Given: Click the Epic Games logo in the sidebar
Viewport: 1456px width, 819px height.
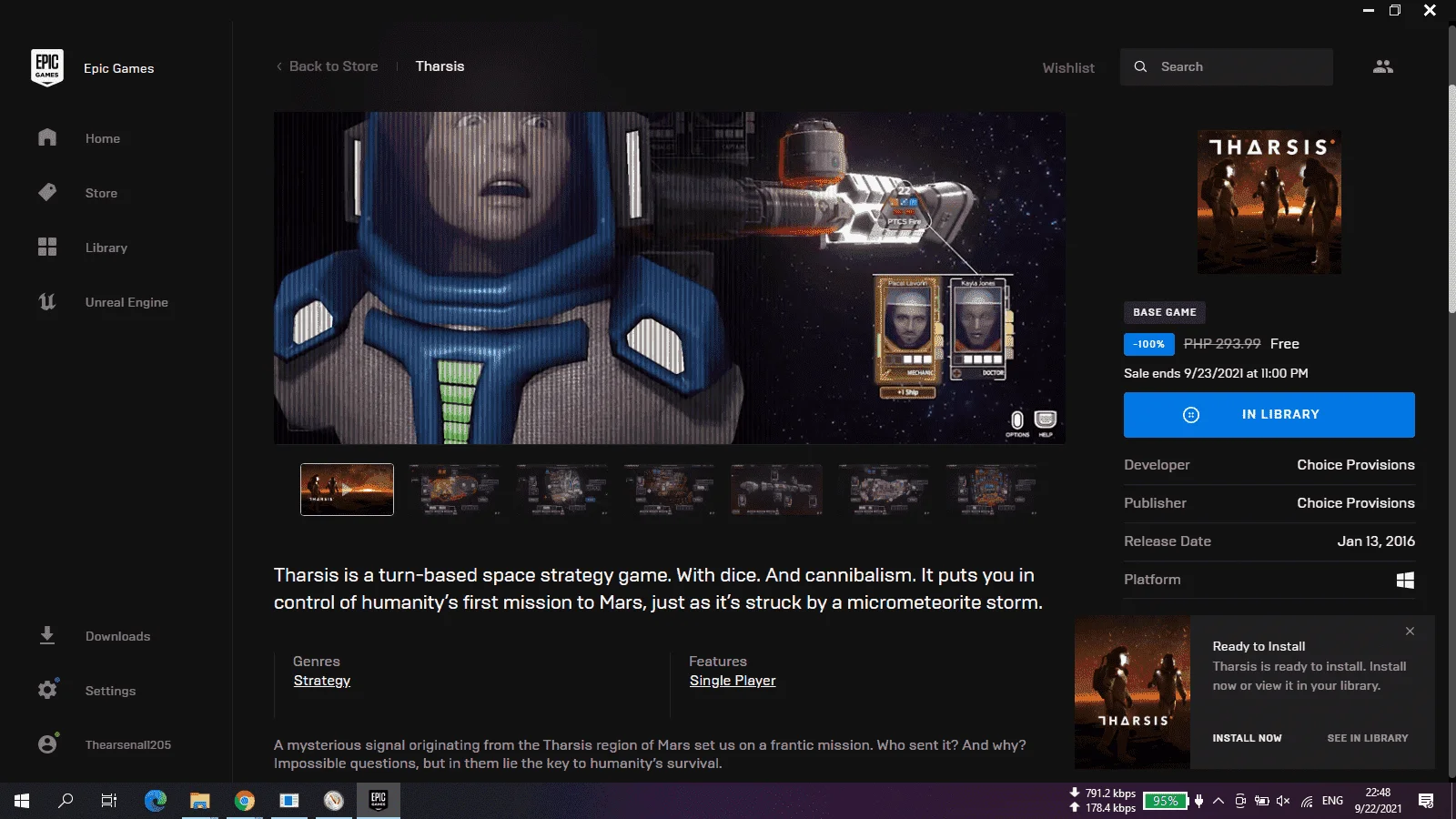Looking at the screenshot, I should (47, 67).
